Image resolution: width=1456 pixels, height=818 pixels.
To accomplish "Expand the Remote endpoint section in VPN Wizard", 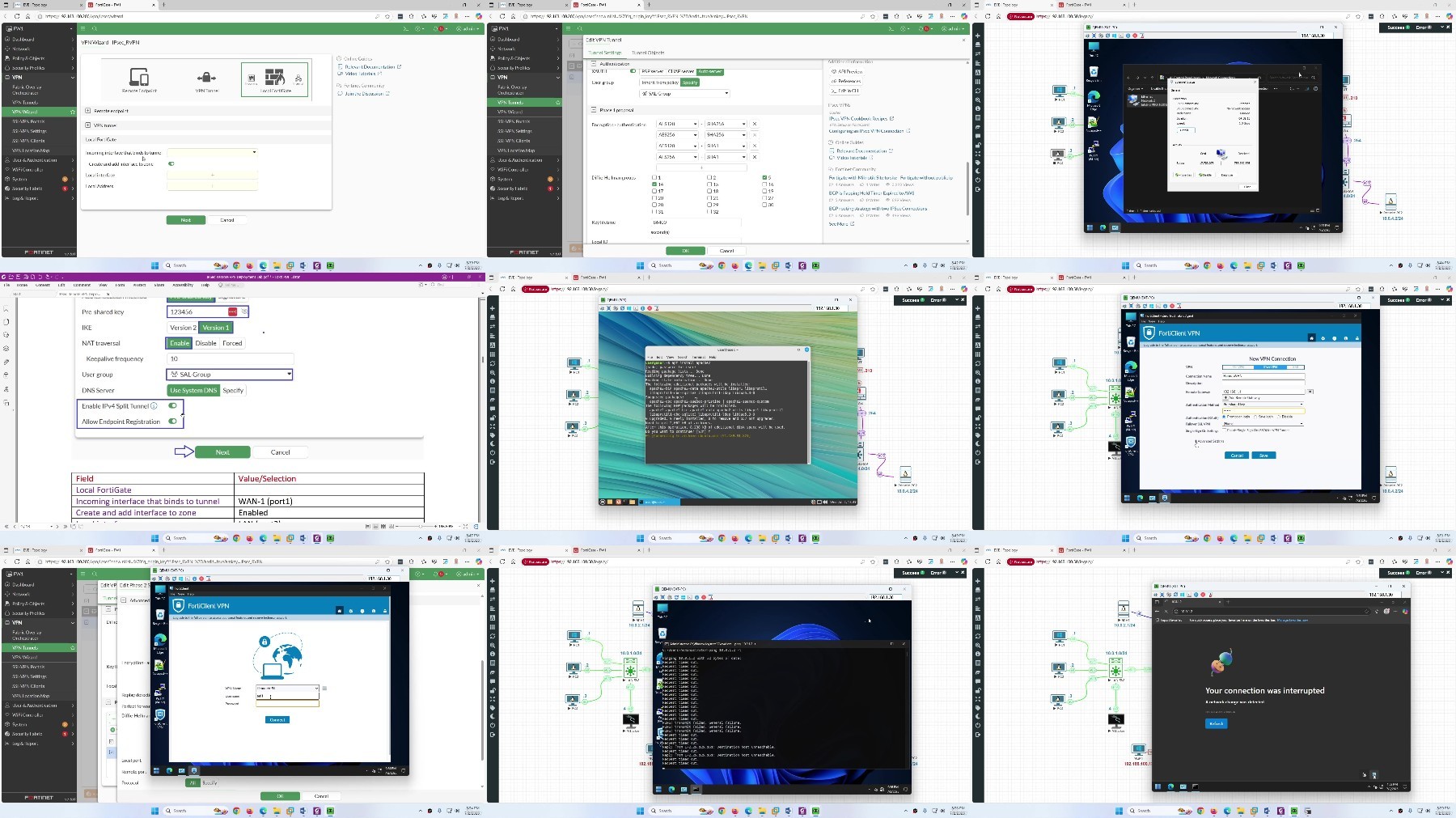I will [111, 111].
